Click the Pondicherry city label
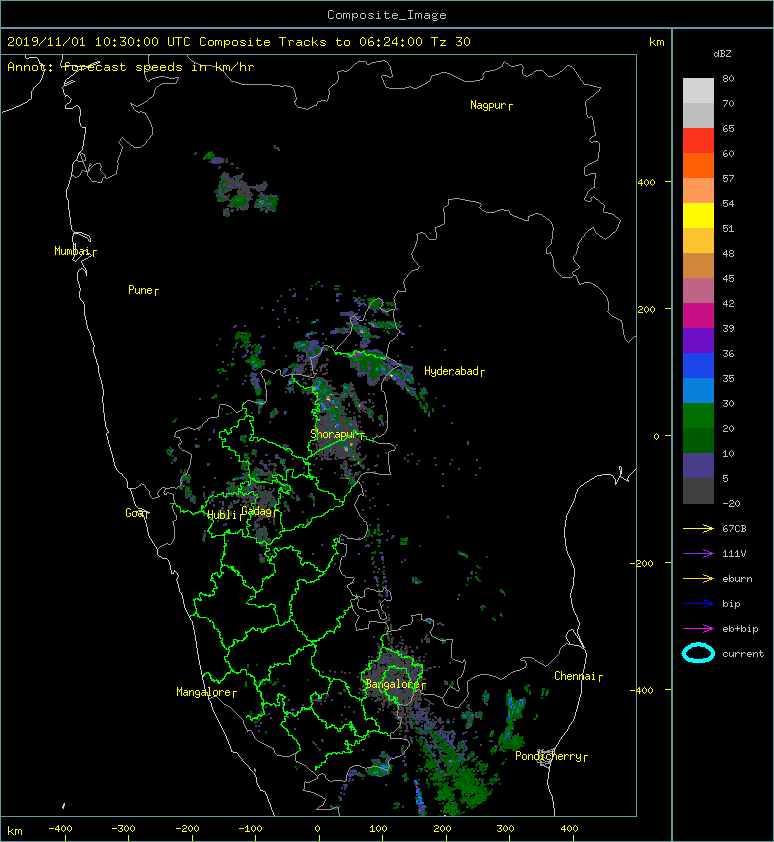The width and height of the screenshot is (774, 842). [x=548, y=756]
